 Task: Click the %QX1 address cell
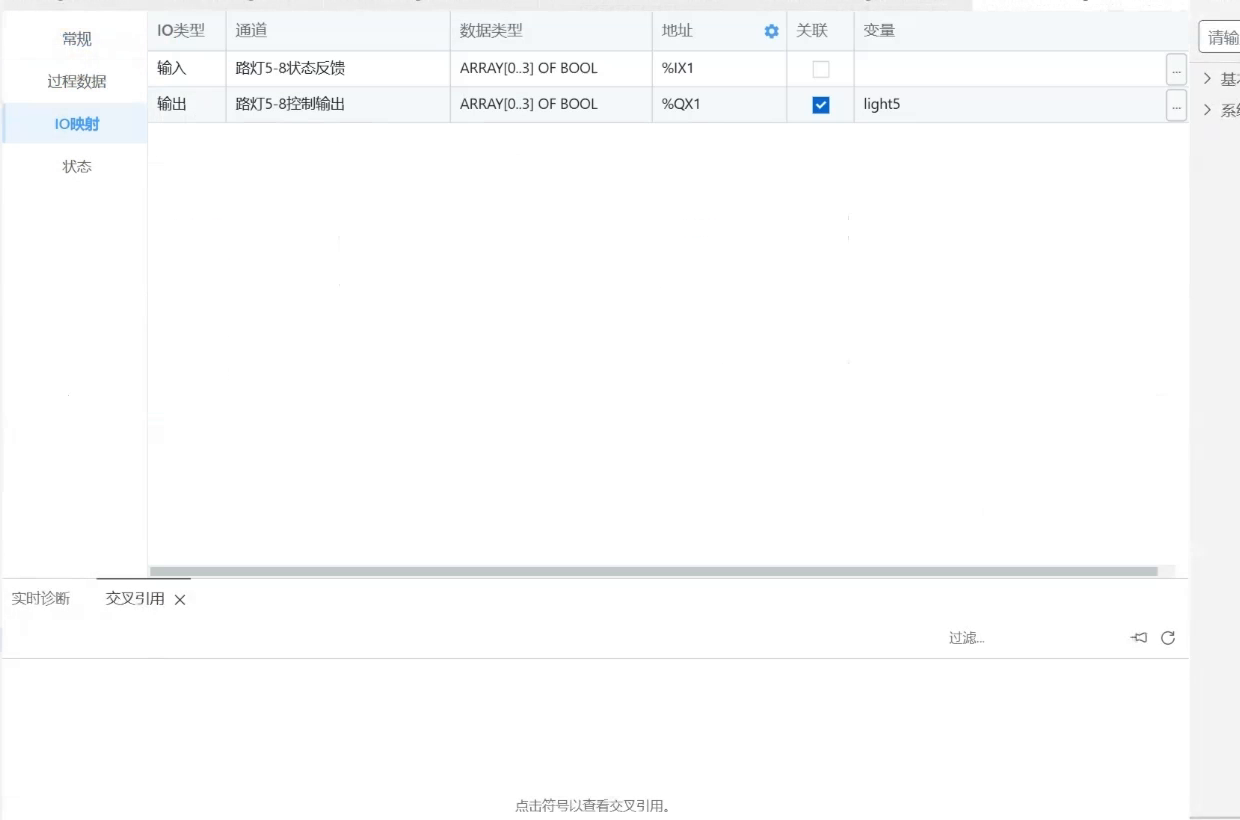pyautogui.click(x=719, y=105)
